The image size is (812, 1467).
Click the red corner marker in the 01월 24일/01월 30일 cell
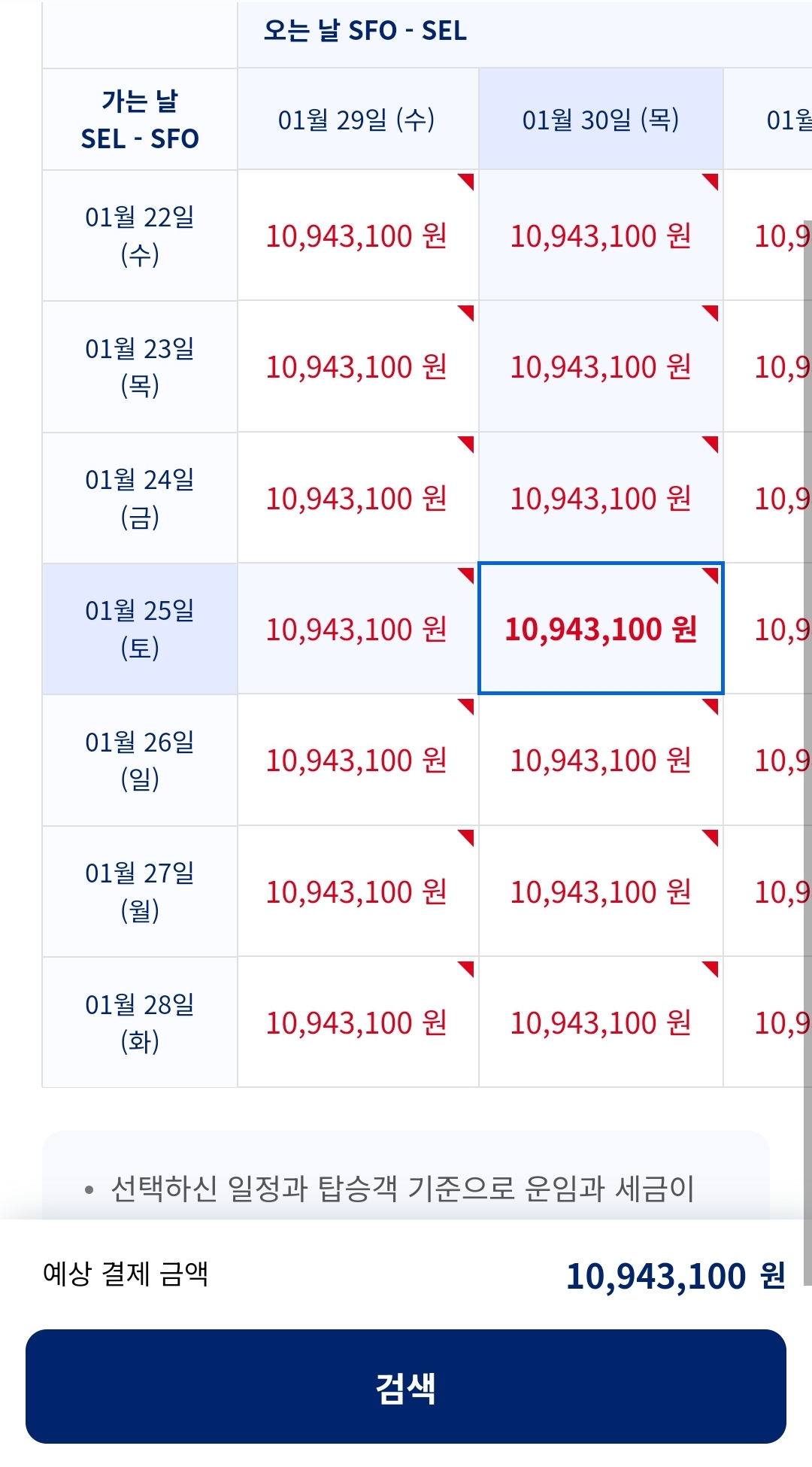(712, 443)
